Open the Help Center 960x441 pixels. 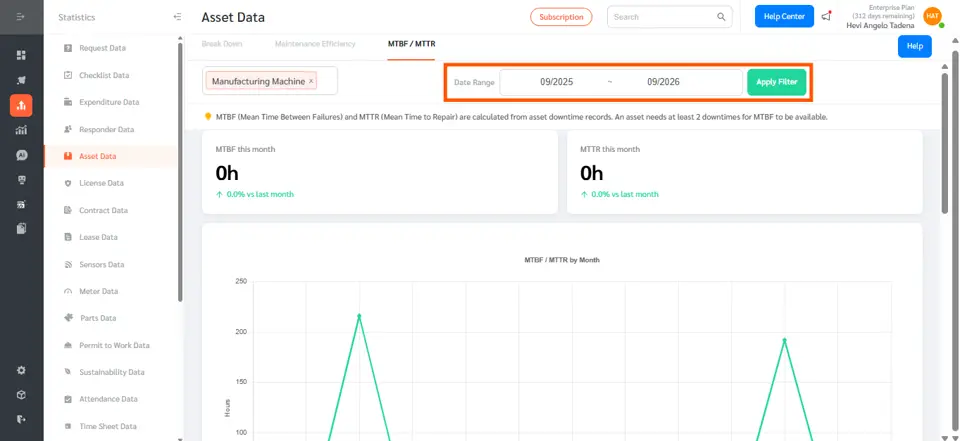[784, 17]
